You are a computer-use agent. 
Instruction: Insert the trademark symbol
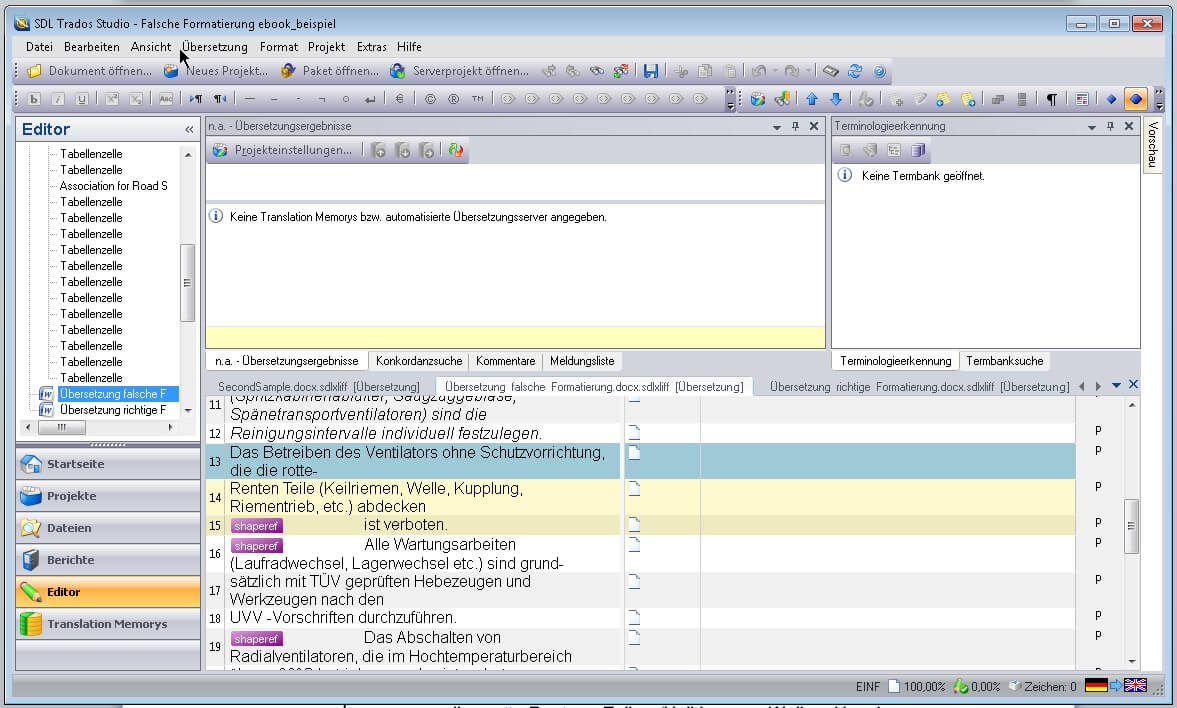click(477, 98)
